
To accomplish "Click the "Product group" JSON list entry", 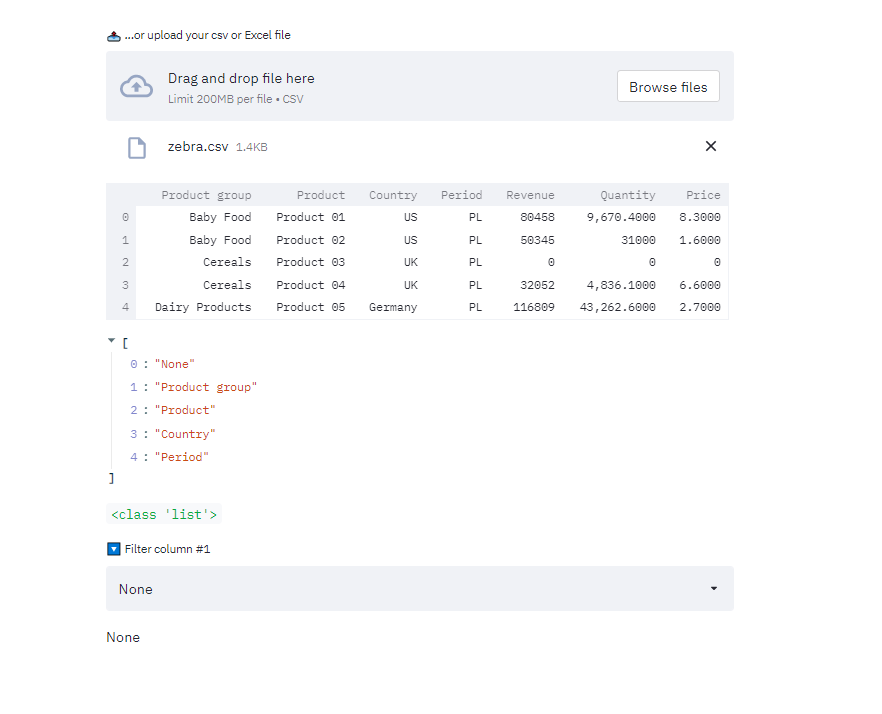I will click(205, 387).
